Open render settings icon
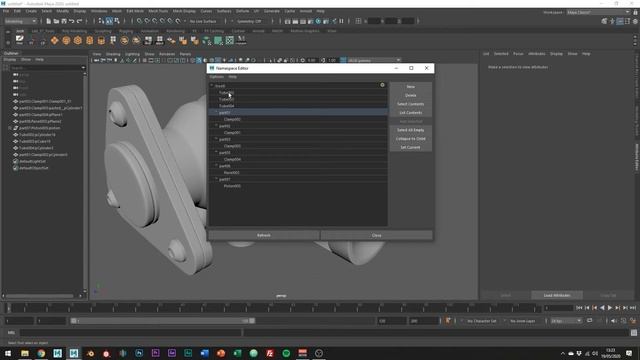 coord(311,21)
